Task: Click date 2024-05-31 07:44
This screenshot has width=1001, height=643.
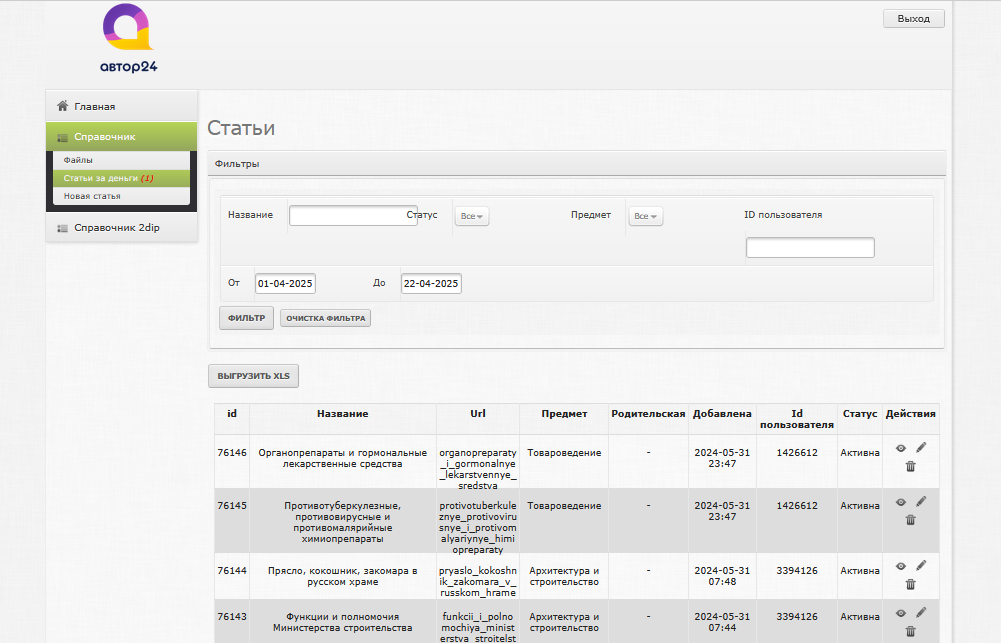Action: click(x=722, y=623)
